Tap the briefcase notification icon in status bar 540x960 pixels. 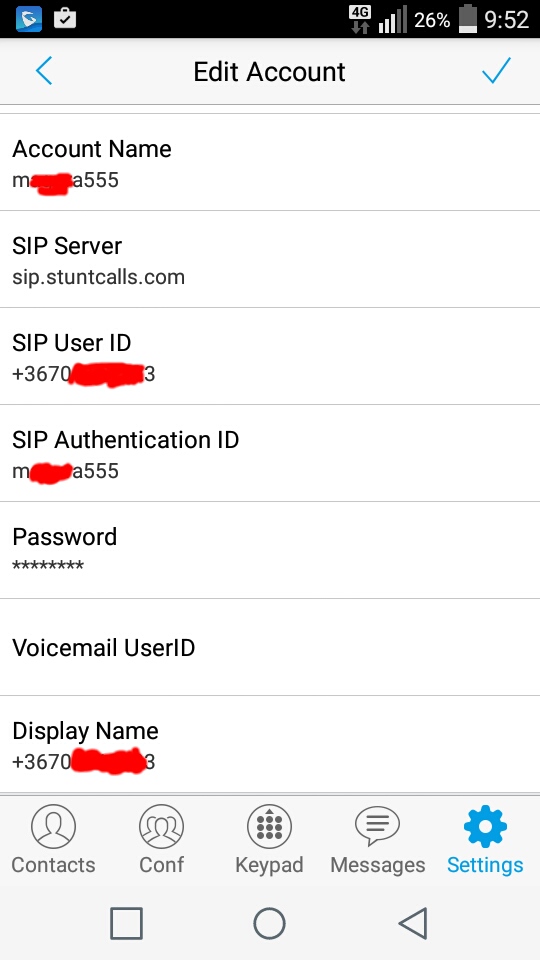point(65,19)
